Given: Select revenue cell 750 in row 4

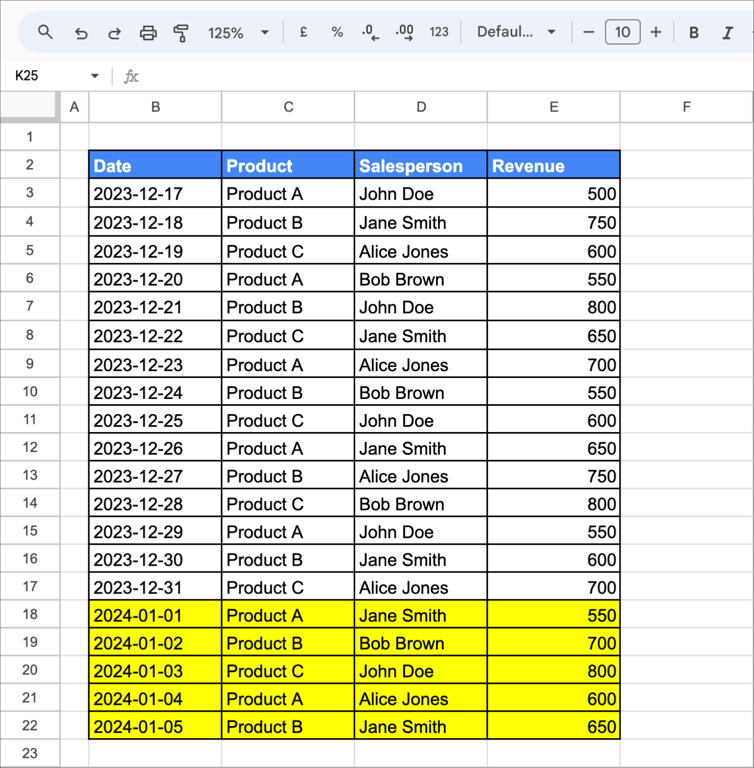Looking at the screenshot, I should coord(554,222).
